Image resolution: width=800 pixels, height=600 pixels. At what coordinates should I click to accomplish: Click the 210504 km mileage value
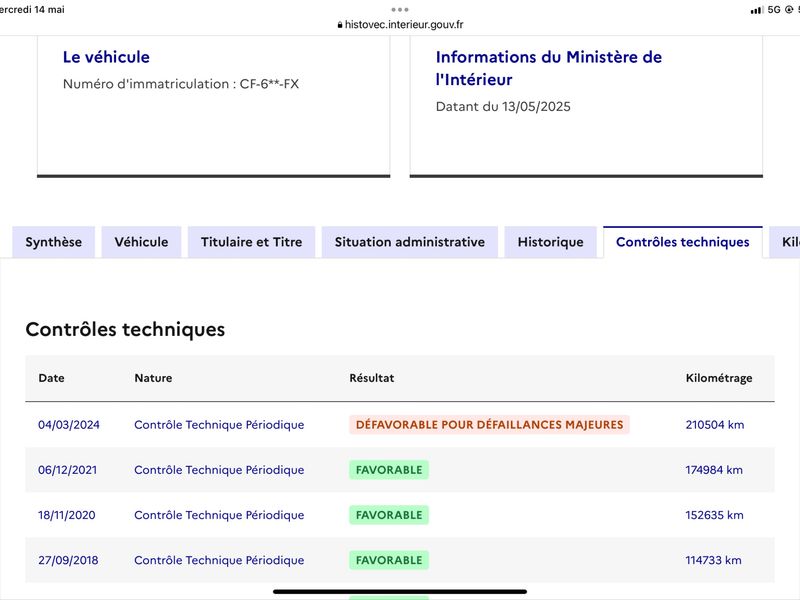pos(715,424)
